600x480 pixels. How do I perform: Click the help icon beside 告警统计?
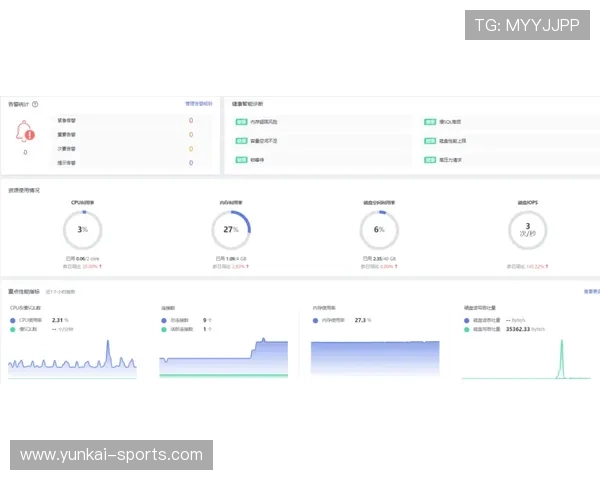point(35,104)
